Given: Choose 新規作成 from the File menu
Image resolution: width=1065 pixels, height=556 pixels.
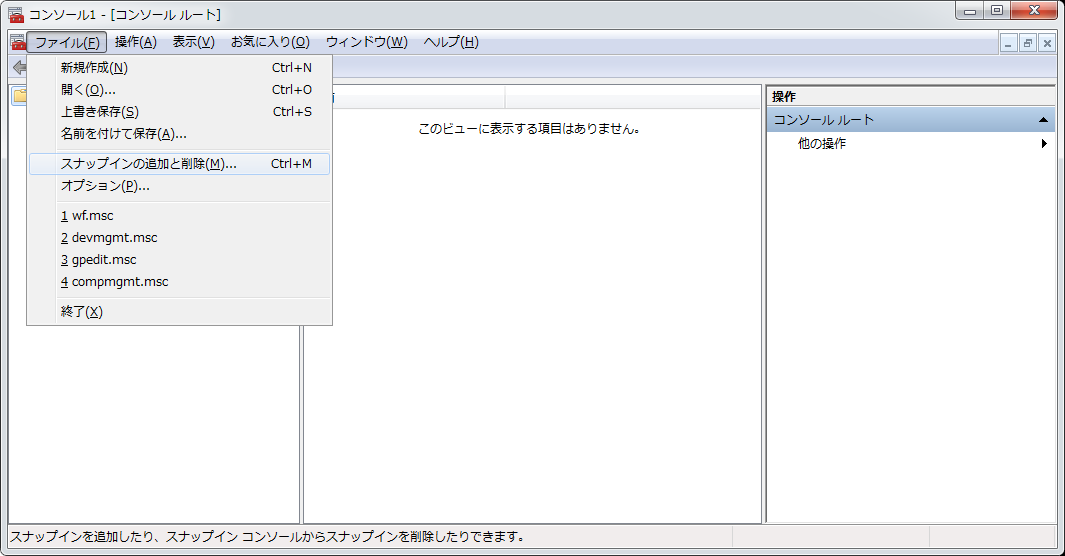Looking at the screenshot, I should (94, 68).
